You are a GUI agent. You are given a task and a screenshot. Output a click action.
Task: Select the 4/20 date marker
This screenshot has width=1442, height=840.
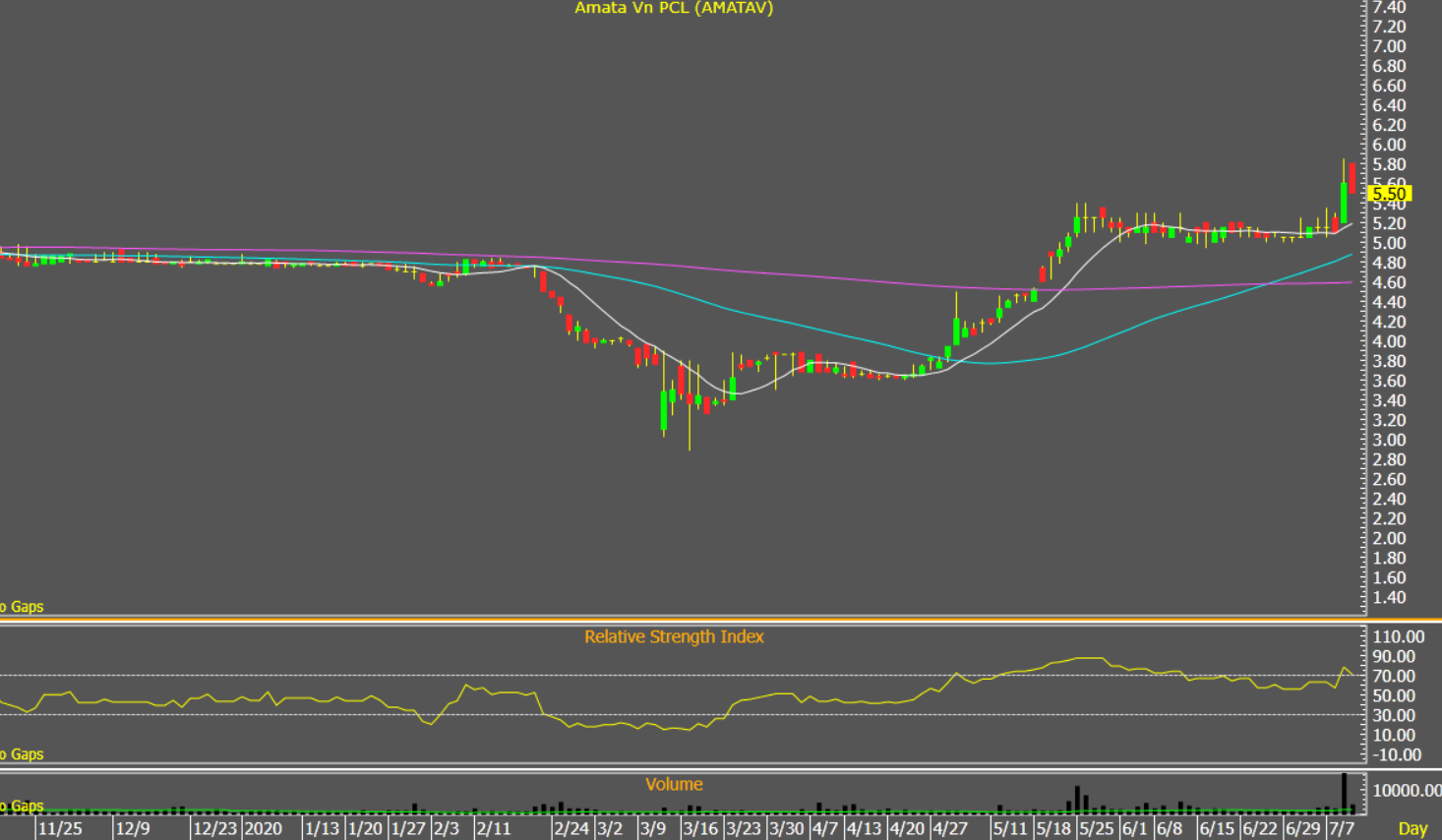[907, 828]
